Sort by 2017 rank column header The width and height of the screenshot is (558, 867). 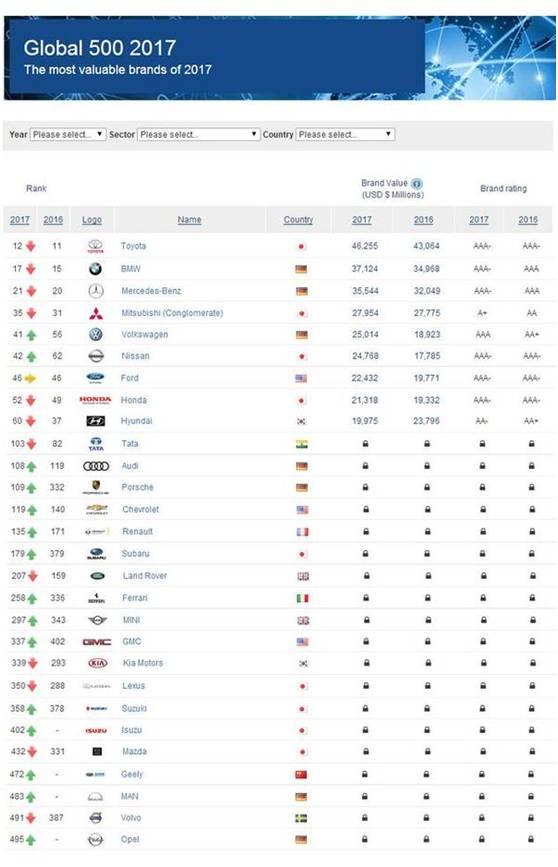20,220
